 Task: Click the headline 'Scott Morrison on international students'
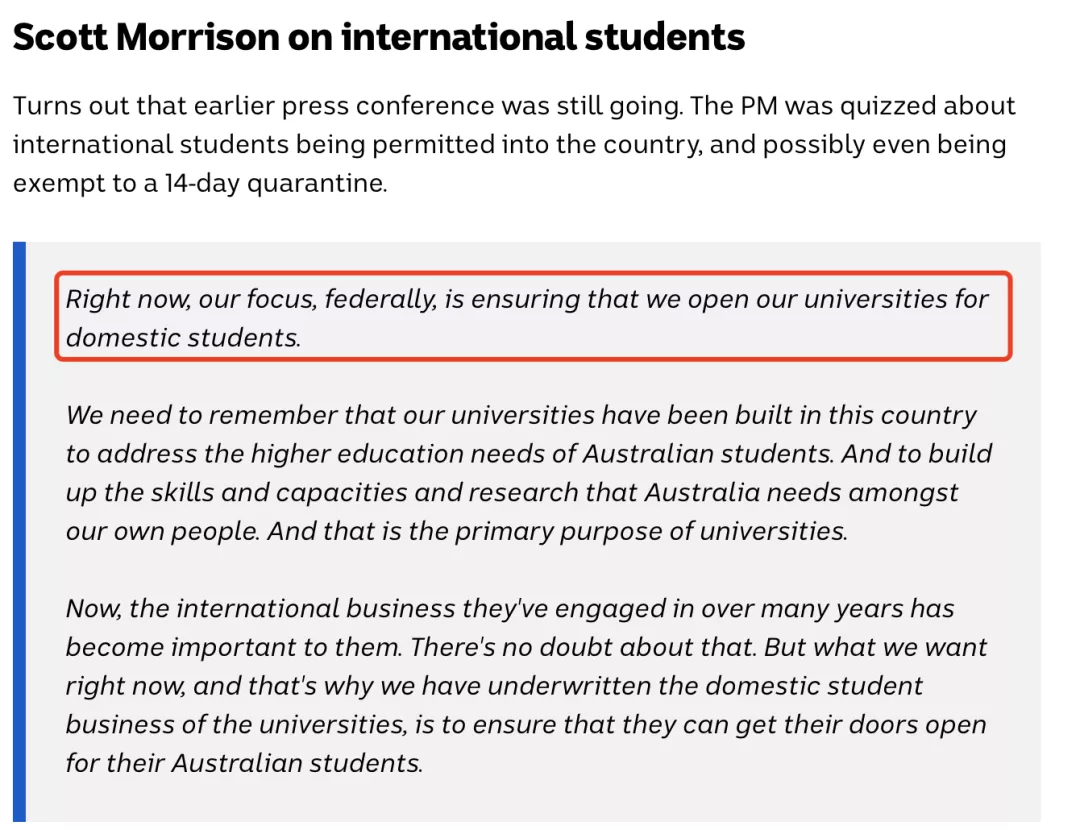click(379, 37)
